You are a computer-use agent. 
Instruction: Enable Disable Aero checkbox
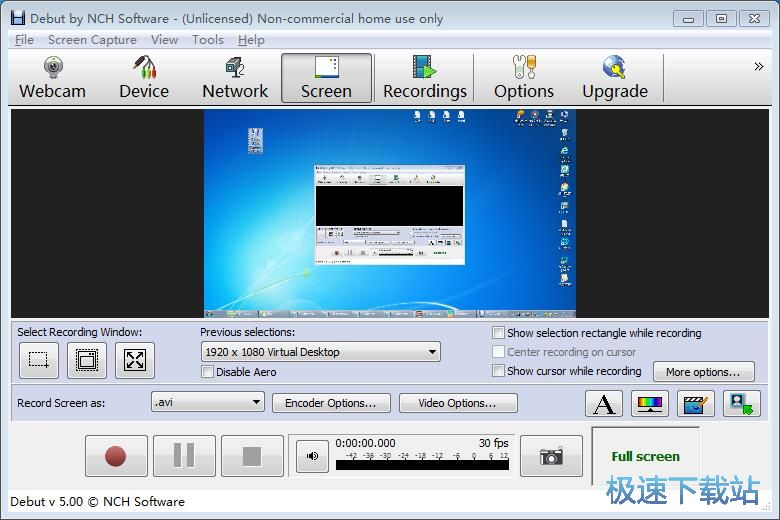[x=207, y=372]
